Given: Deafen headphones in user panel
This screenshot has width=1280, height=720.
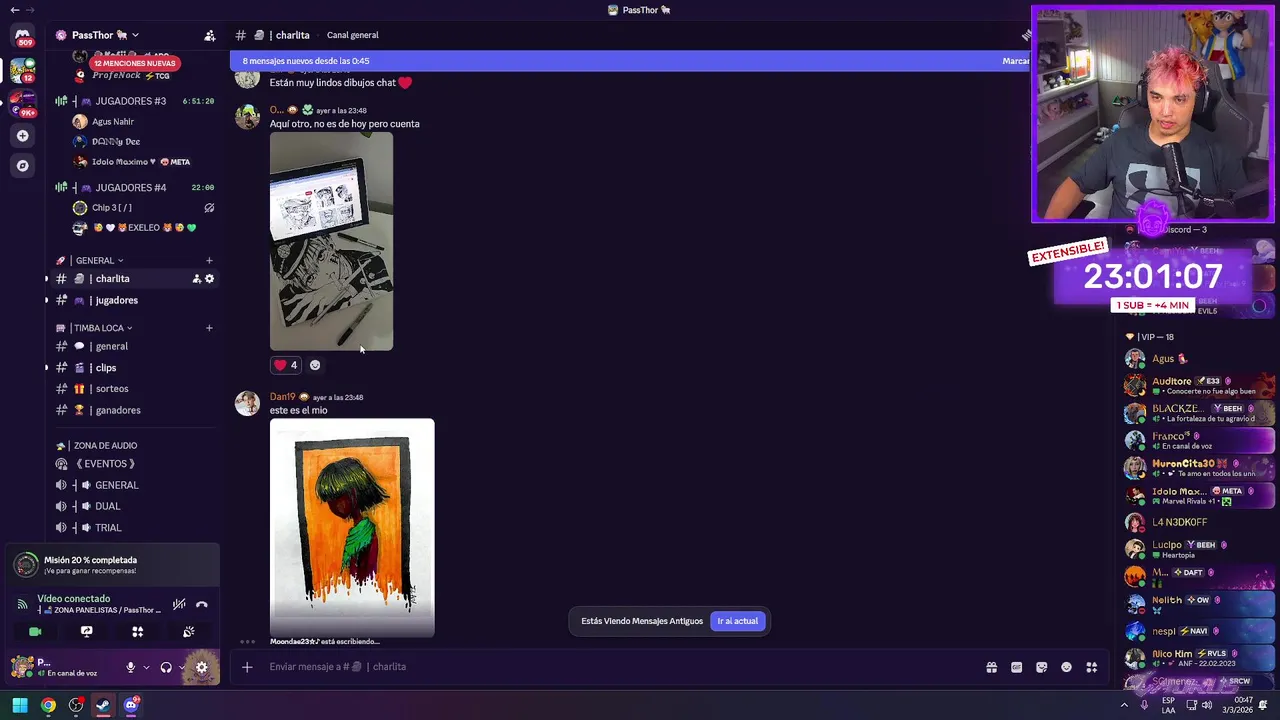Looking at the screenshot, I should (x=166, y=667).
